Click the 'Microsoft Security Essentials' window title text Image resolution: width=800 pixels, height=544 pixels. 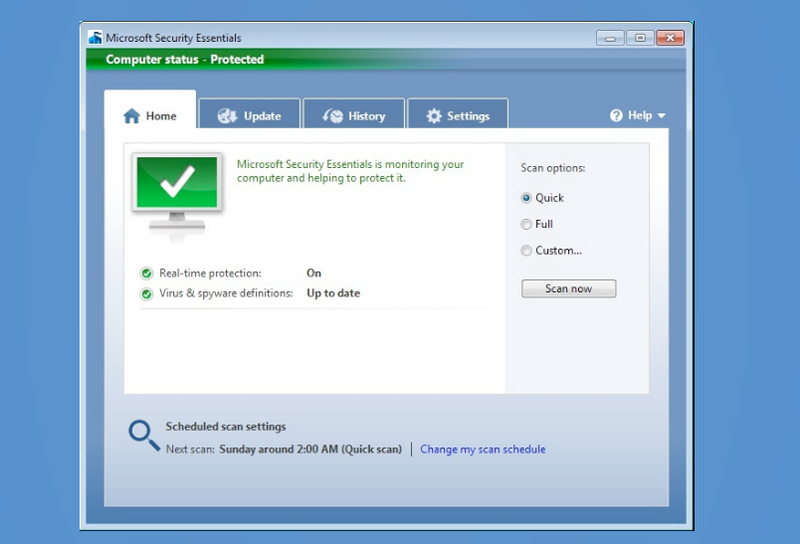tap(173, 38)
